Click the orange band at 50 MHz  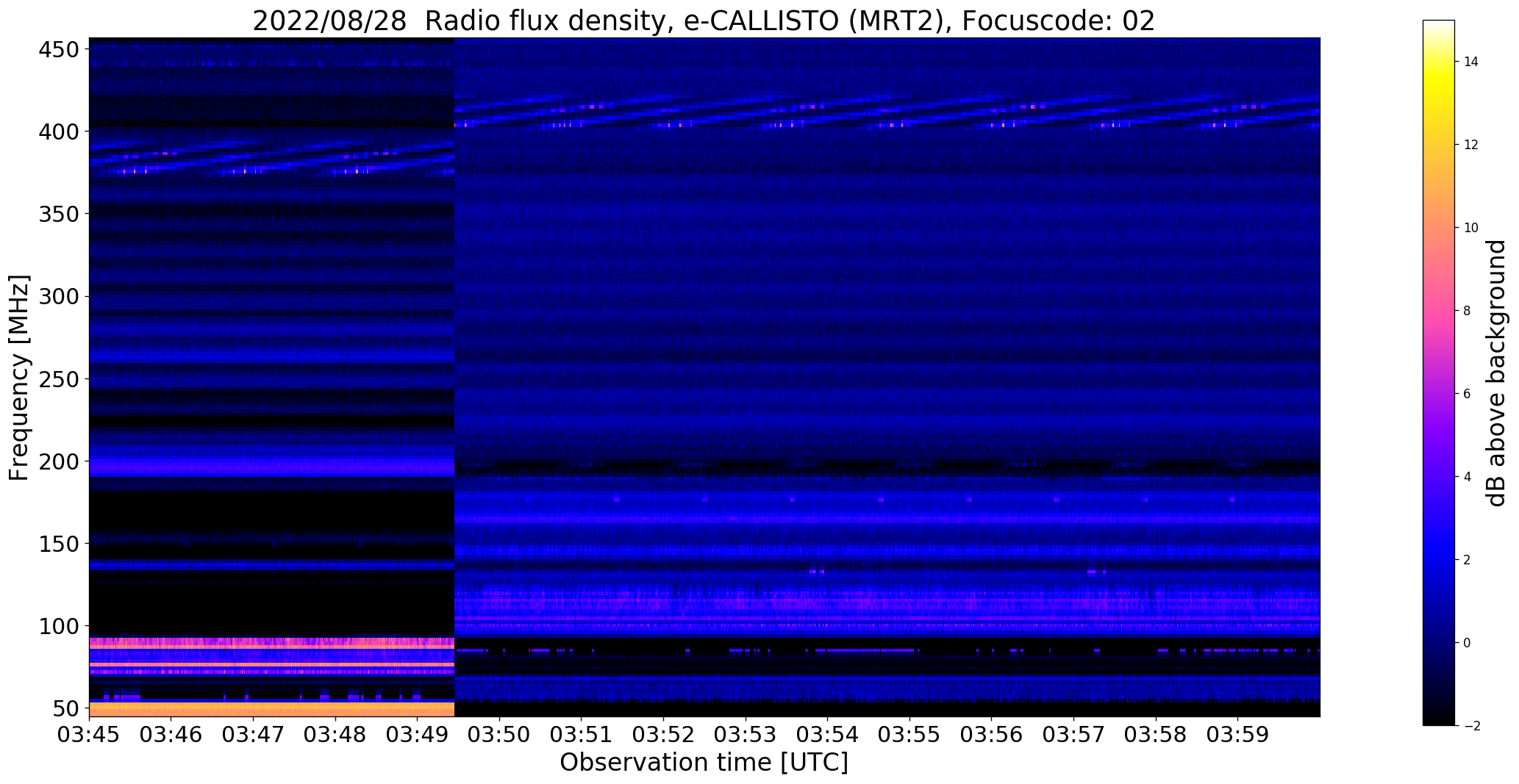click(271, 709)
